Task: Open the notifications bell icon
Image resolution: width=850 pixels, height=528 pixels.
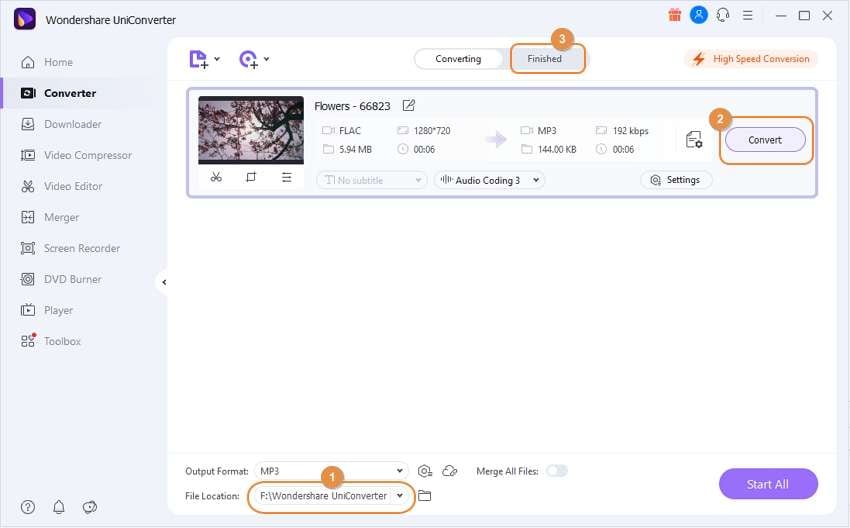Action: [x=59, y=507]
